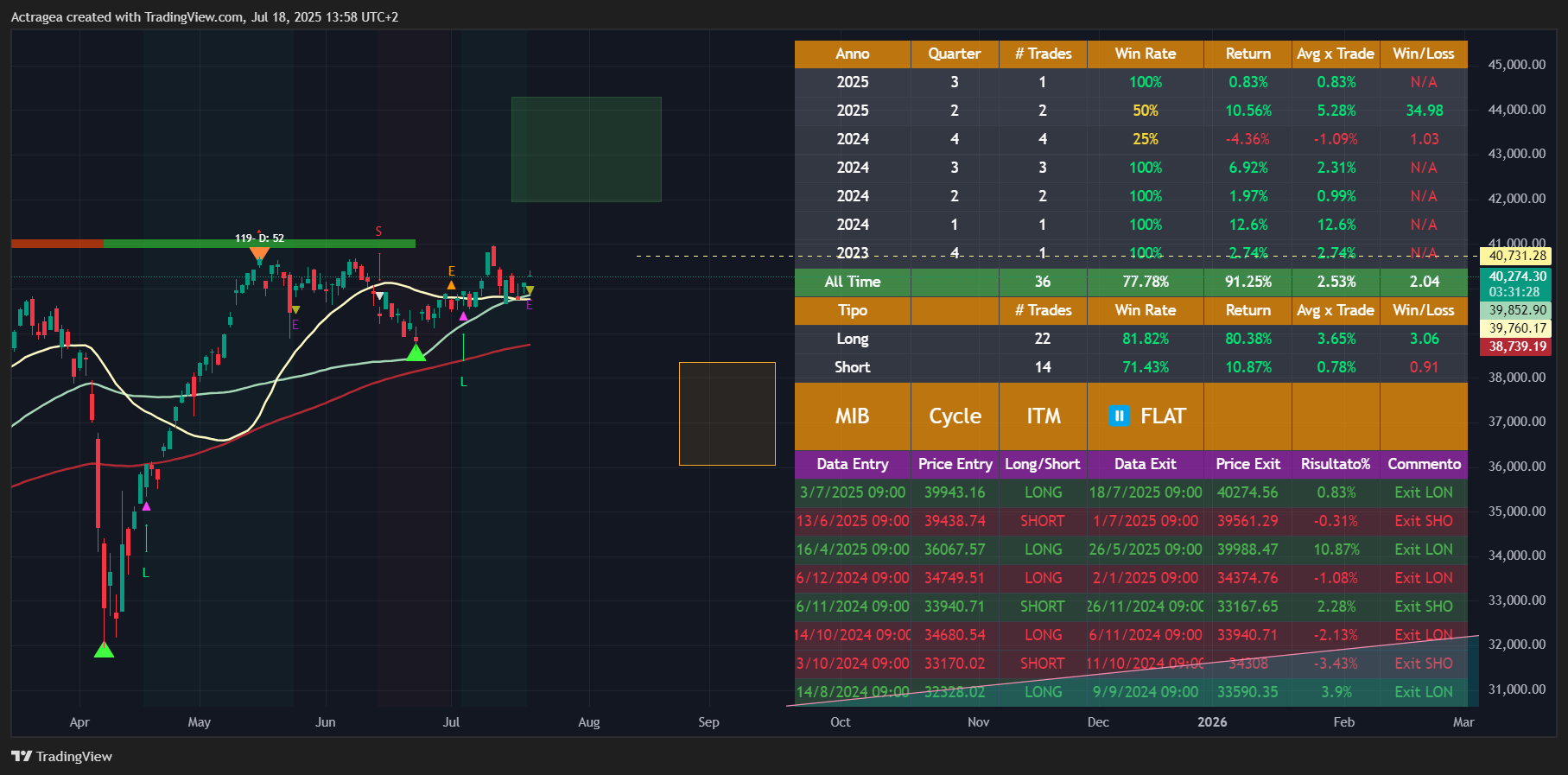
Task: Click the olive down triangle above the late-May purple E
Action: [x=295, y=309]
